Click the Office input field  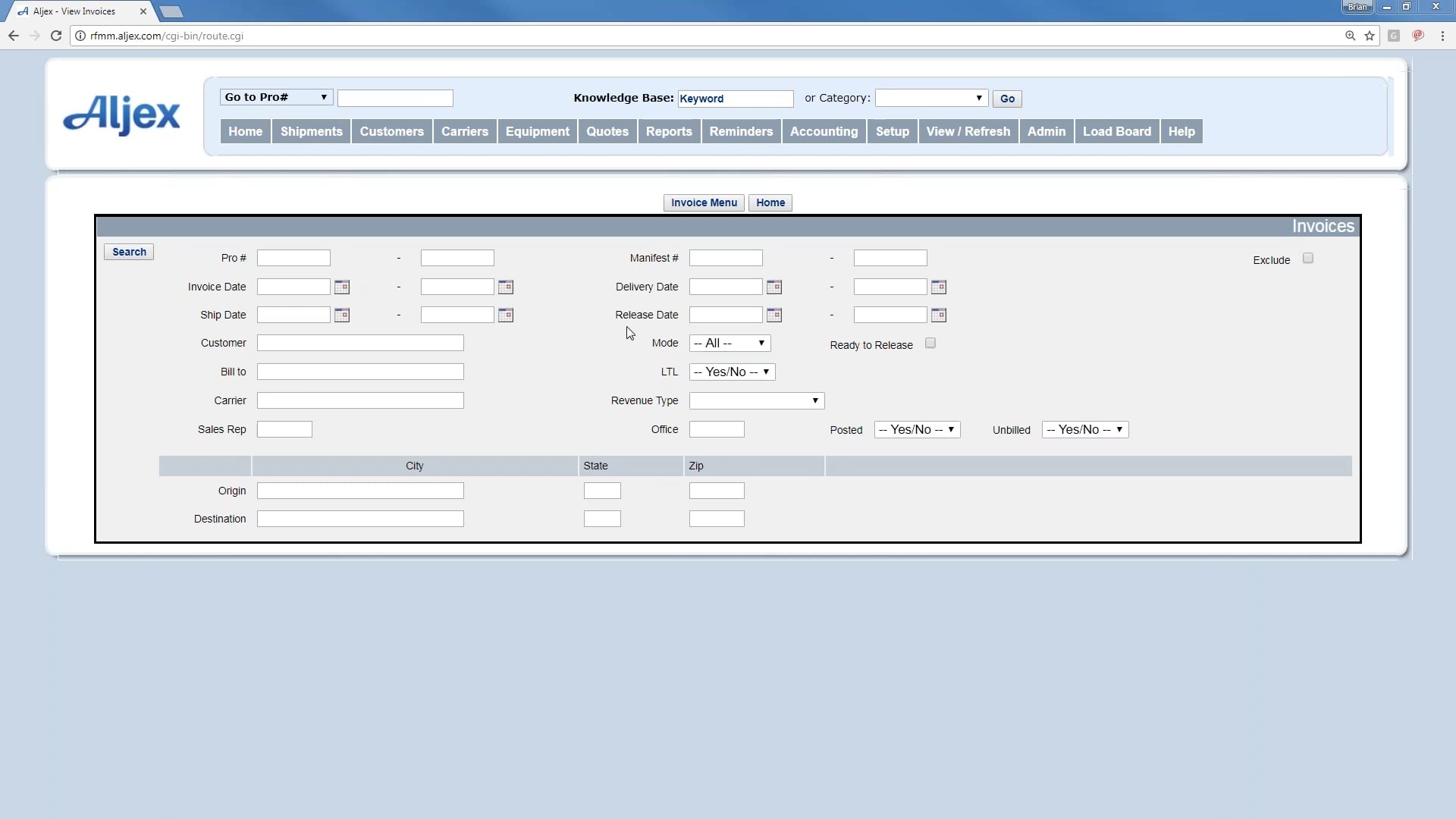pyautogui.click(x=717, y=429)
